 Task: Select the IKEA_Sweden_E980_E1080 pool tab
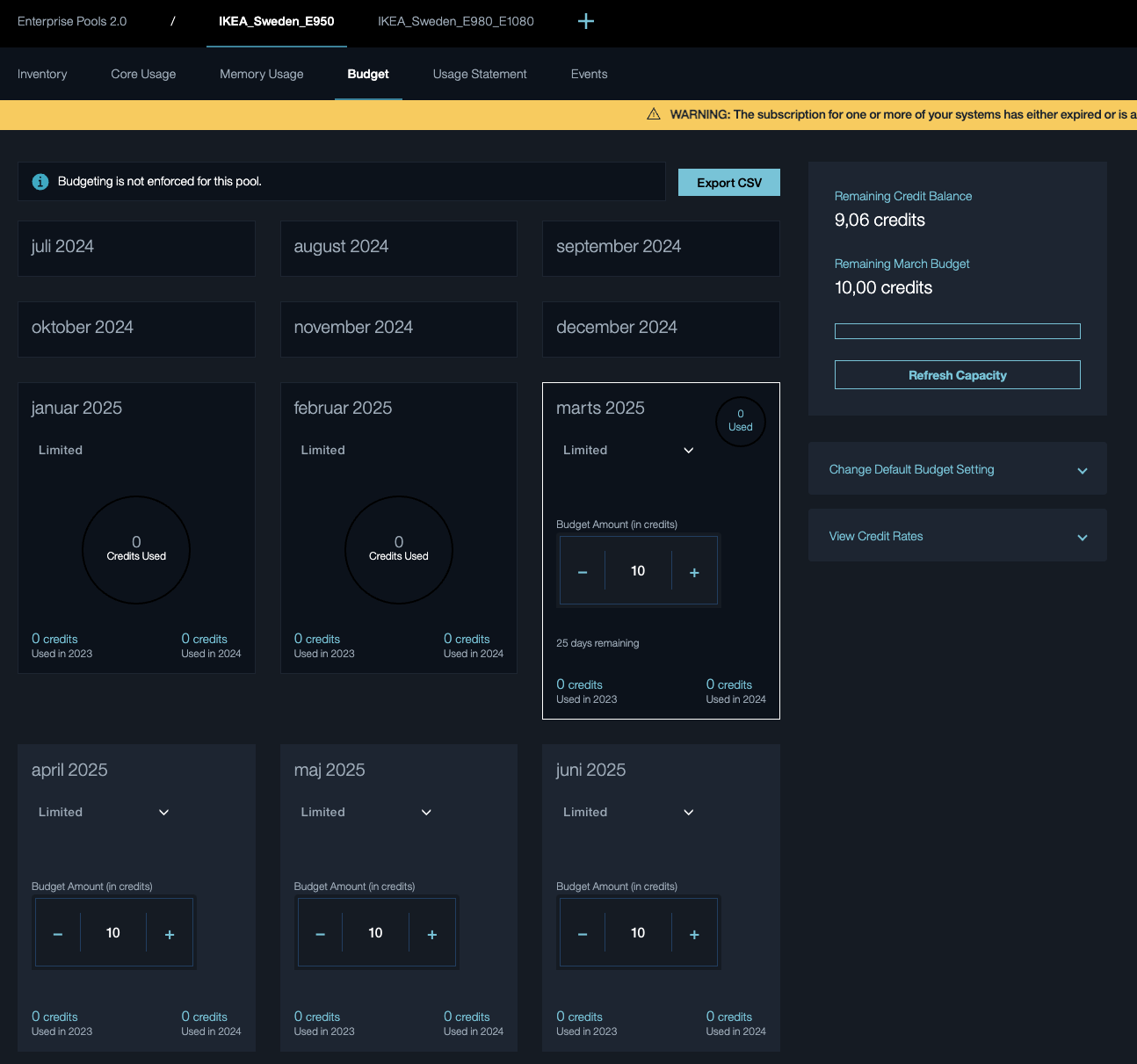point(456,21)
